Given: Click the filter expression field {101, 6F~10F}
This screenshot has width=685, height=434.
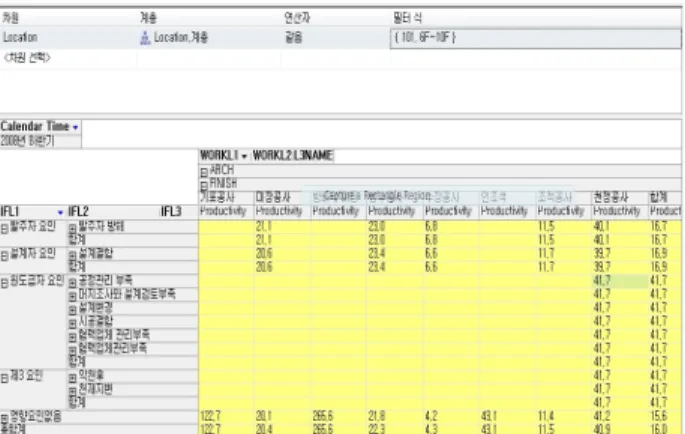Looking at the screenshot, I should click(536, 38).
